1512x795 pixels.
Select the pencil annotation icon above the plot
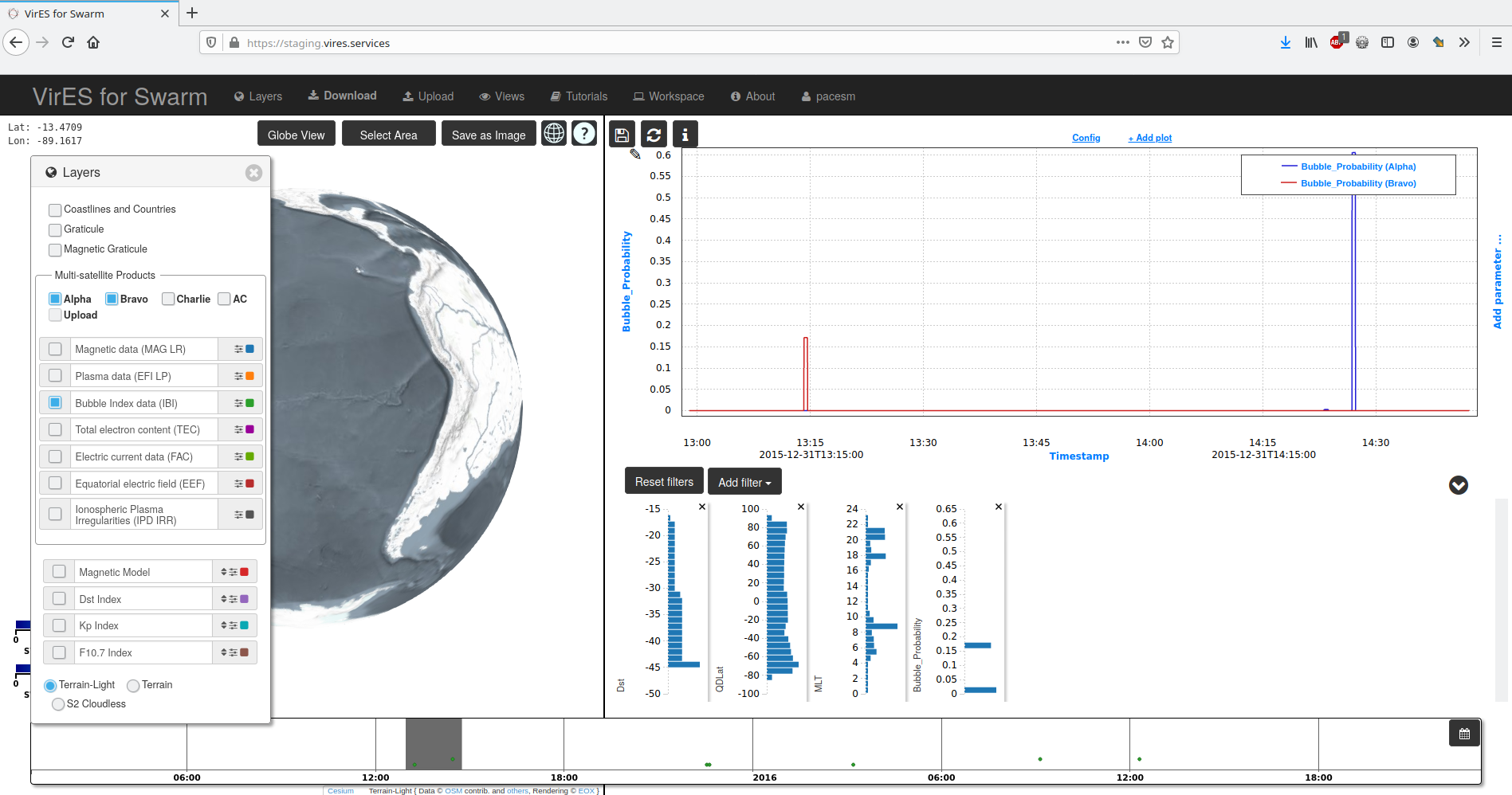point(634,154)
